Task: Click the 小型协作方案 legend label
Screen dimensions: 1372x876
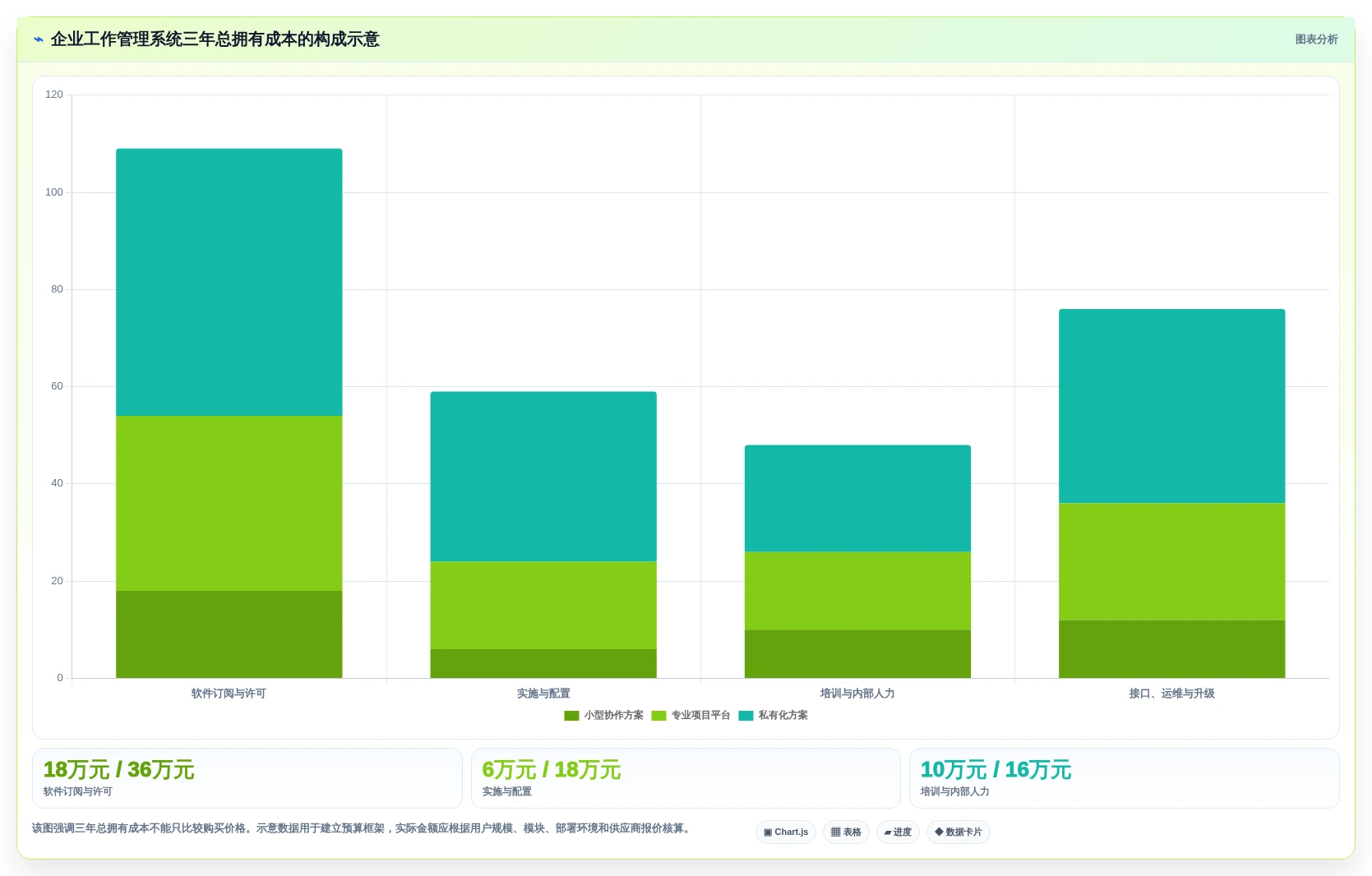Action: tap(613, 716)
